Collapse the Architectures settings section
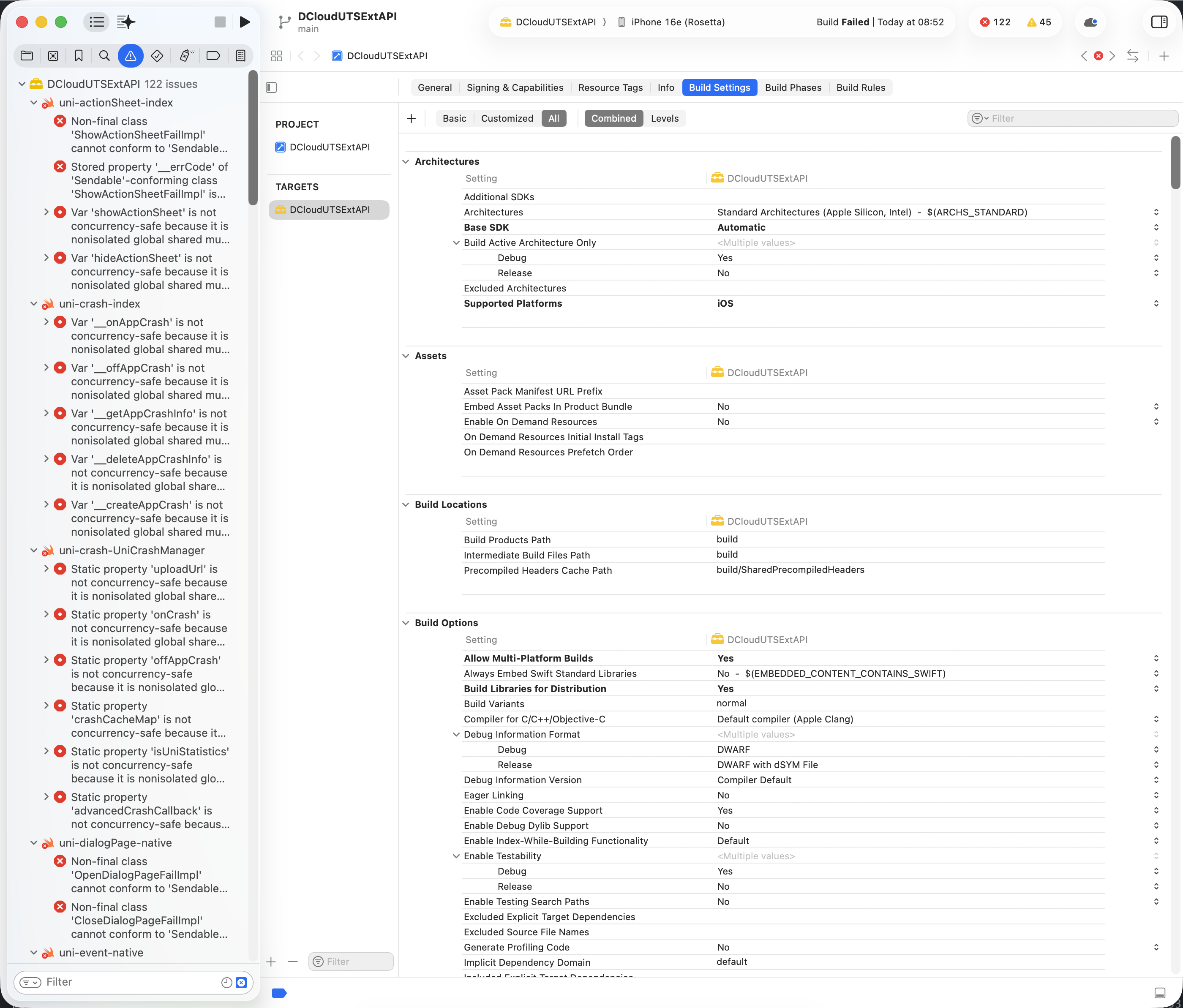This screenshot has width=1183, height=1008. point(406,162)
